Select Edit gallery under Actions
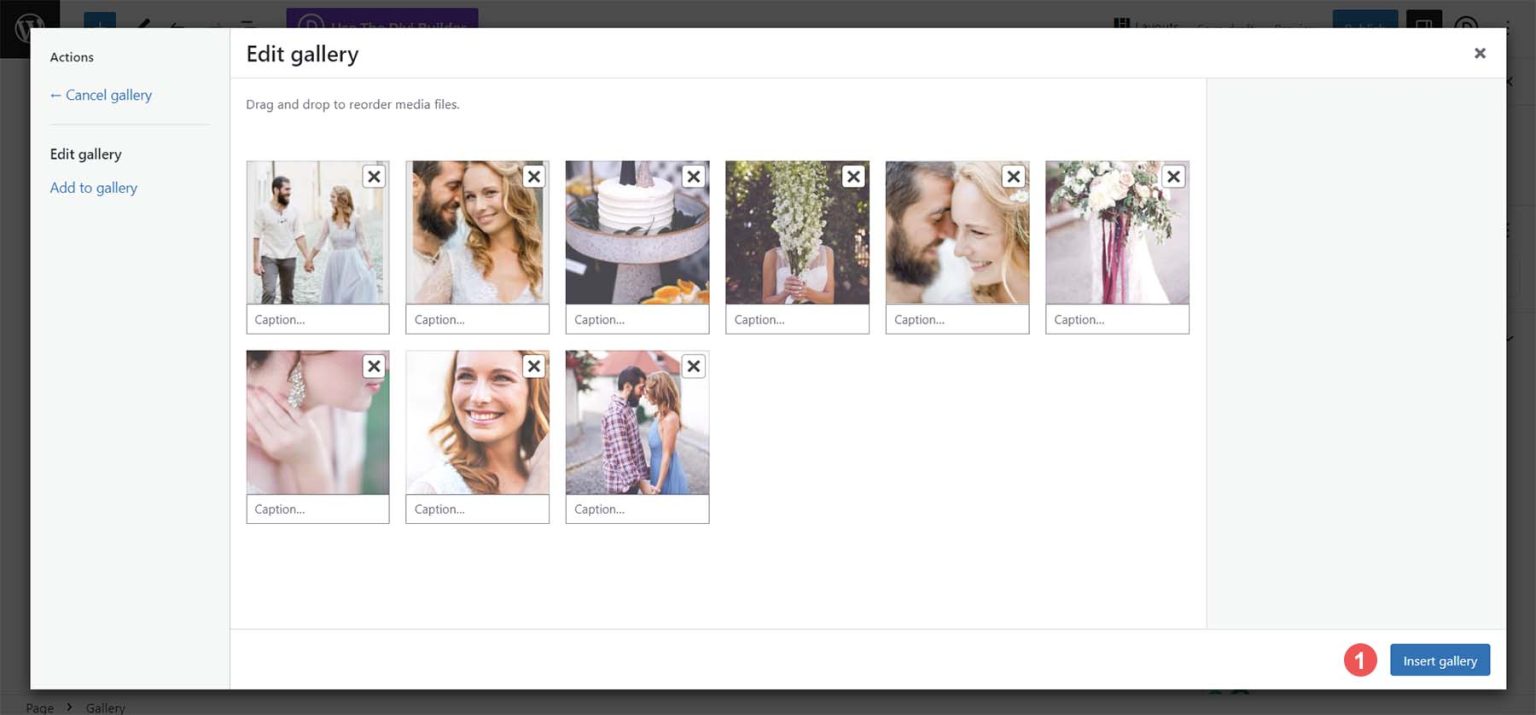The height and width of the screenshot is (715, 1536). (x=85, y=154)
